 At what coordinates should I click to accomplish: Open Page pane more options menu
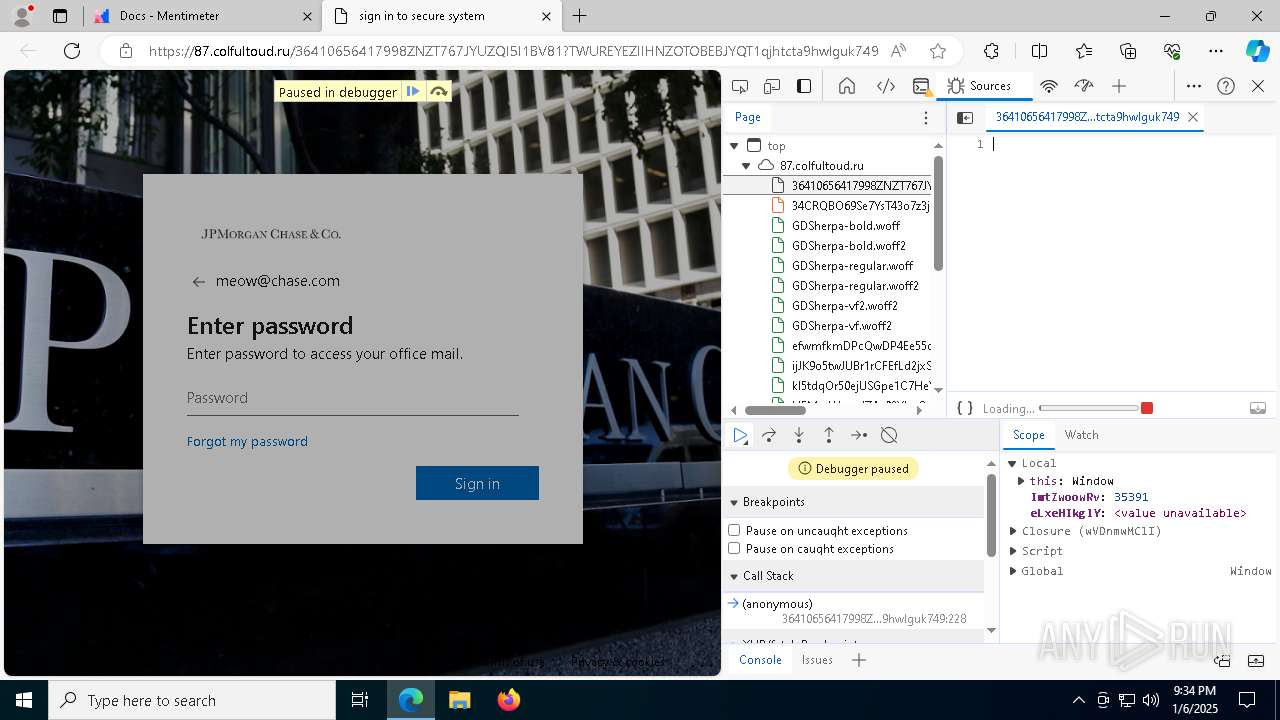tap(926, 117)
